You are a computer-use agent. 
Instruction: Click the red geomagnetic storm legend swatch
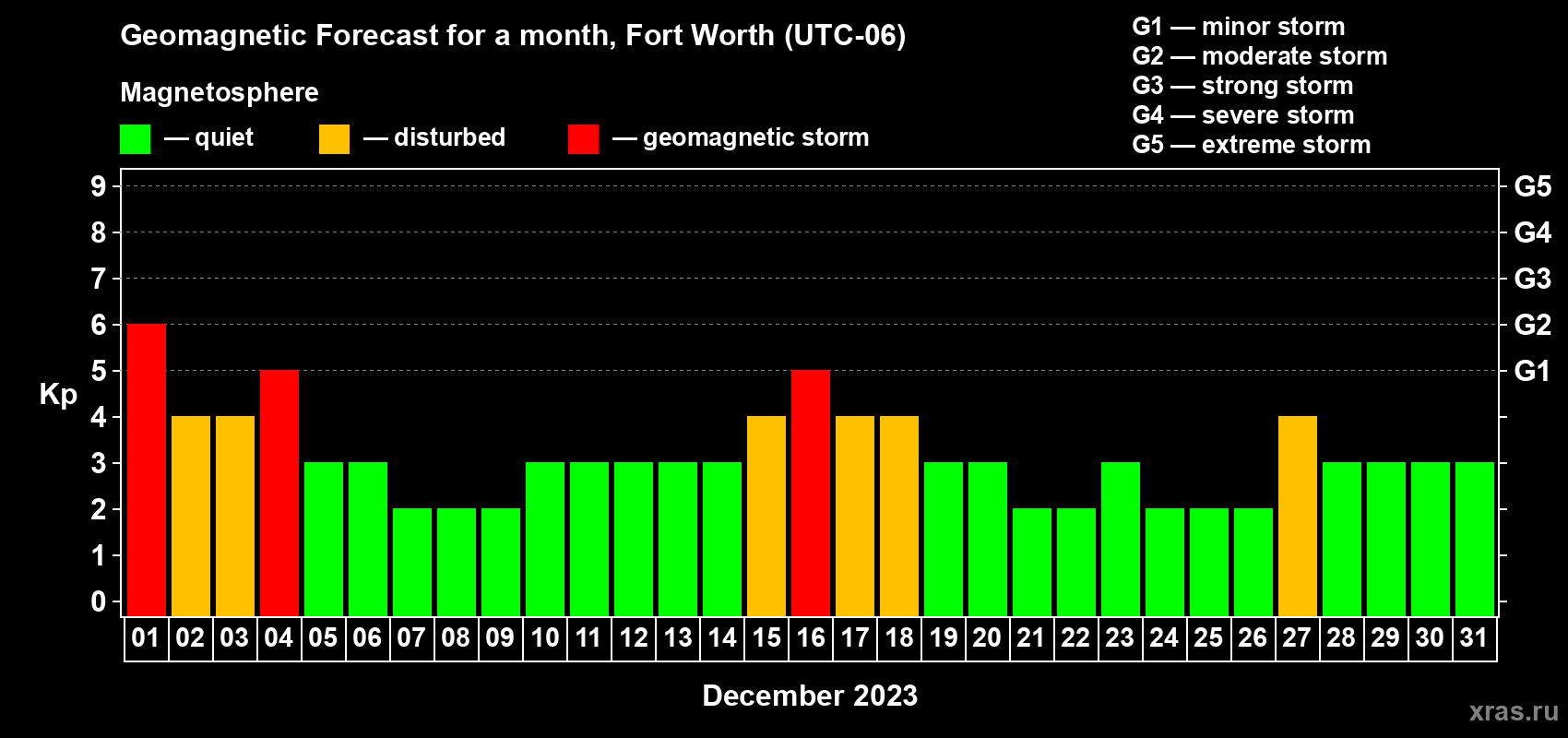(x=583, y=139)
